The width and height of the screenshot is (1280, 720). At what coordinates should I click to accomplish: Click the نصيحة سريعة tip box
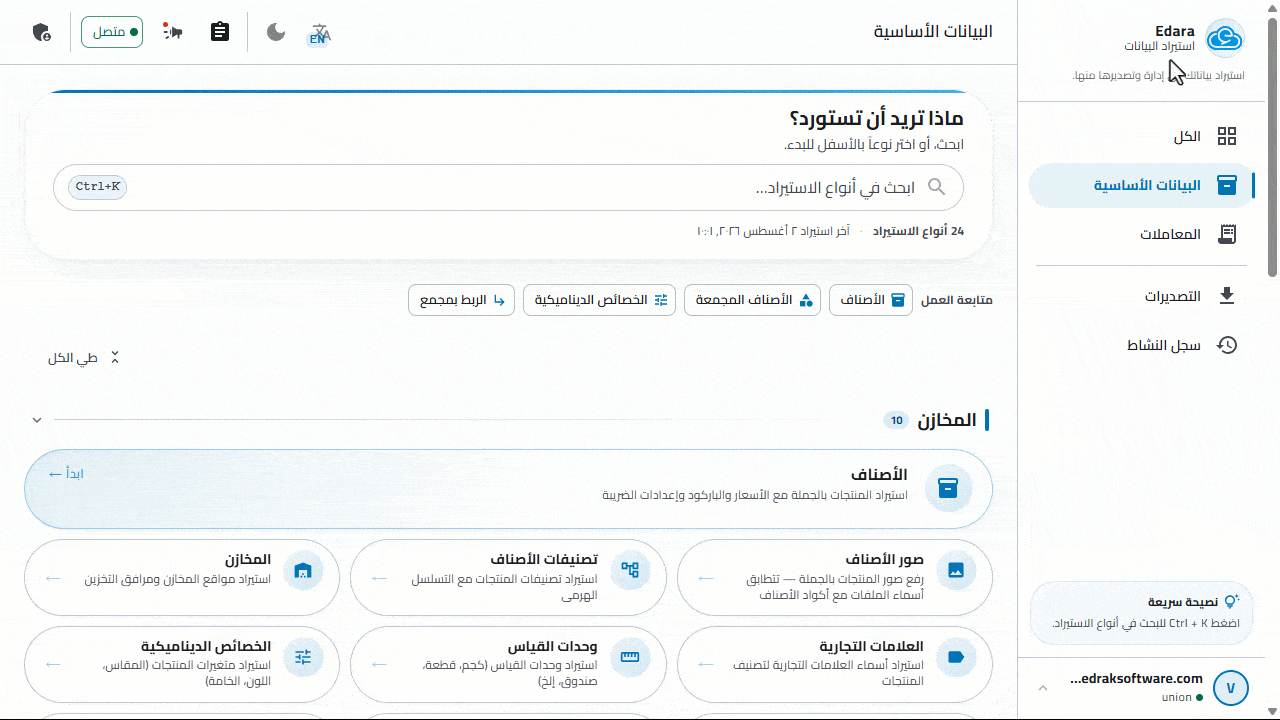click(x=1142, y=613)
